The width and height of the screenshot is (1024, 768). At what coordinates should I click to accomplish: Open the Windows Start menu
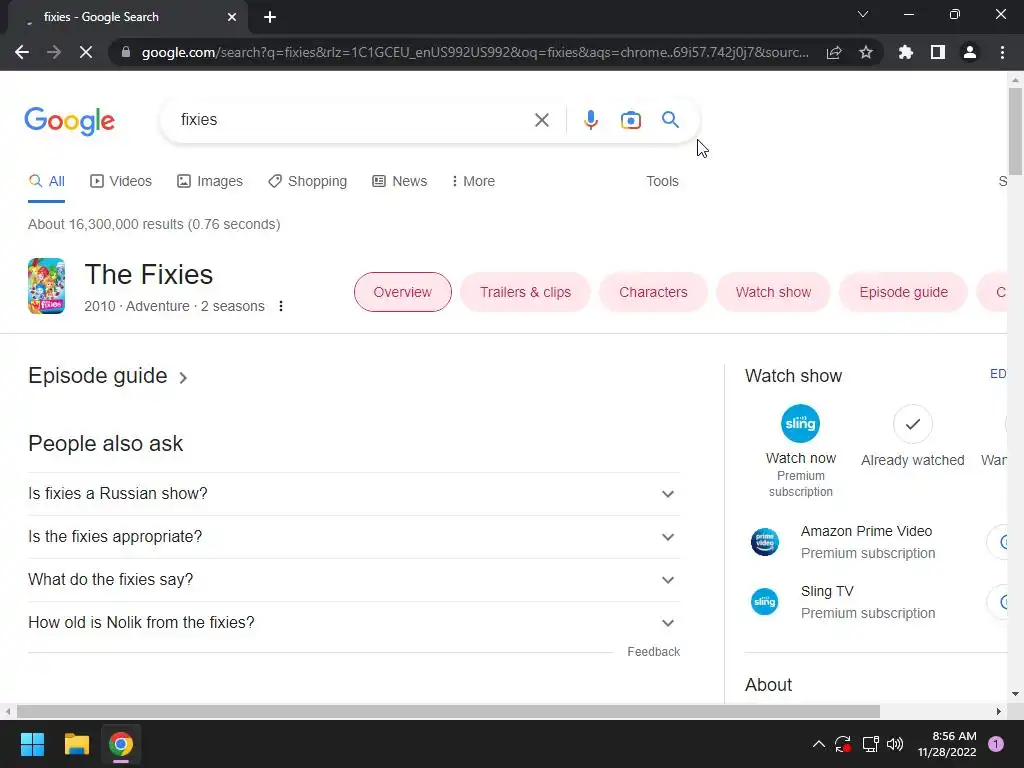pos(32,744)
